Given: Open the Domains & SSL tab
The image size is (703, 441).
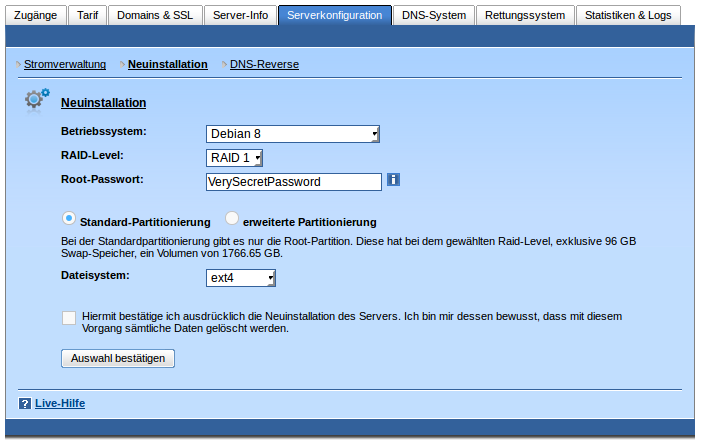Looking at the screenshot, I should (155, 15).
